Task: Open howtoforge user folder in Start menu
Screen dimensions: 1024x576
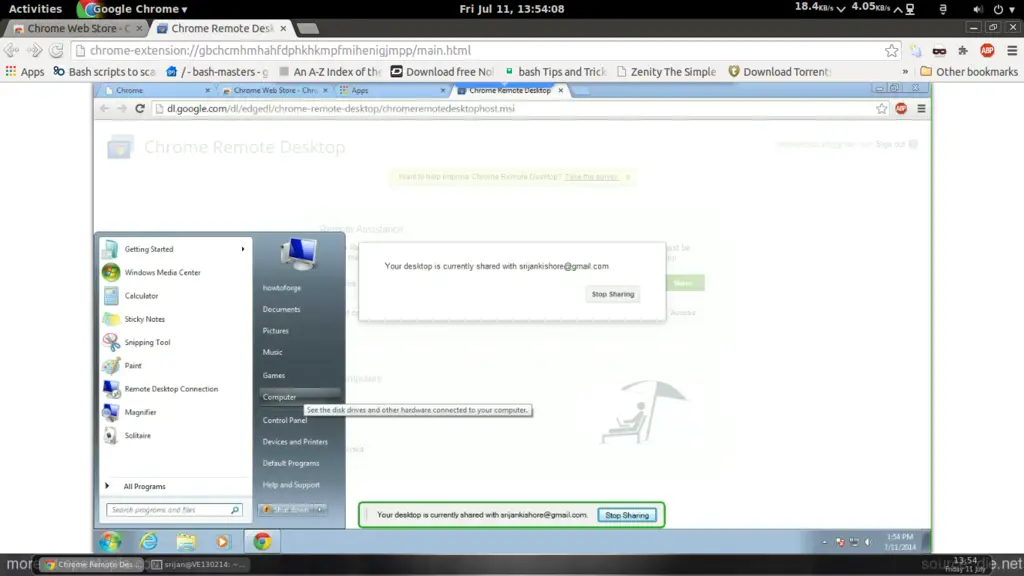Action: point(281,288)
